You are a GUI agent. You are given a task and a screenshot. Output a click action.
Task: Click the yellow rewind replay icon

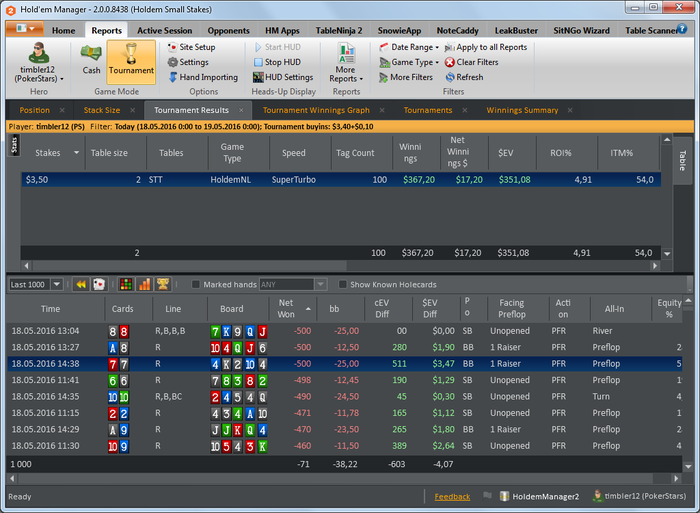[81, 284]
